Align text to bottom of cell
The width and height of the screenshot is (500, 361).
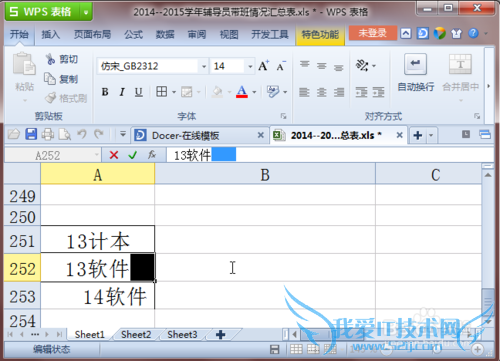[339, 67]
